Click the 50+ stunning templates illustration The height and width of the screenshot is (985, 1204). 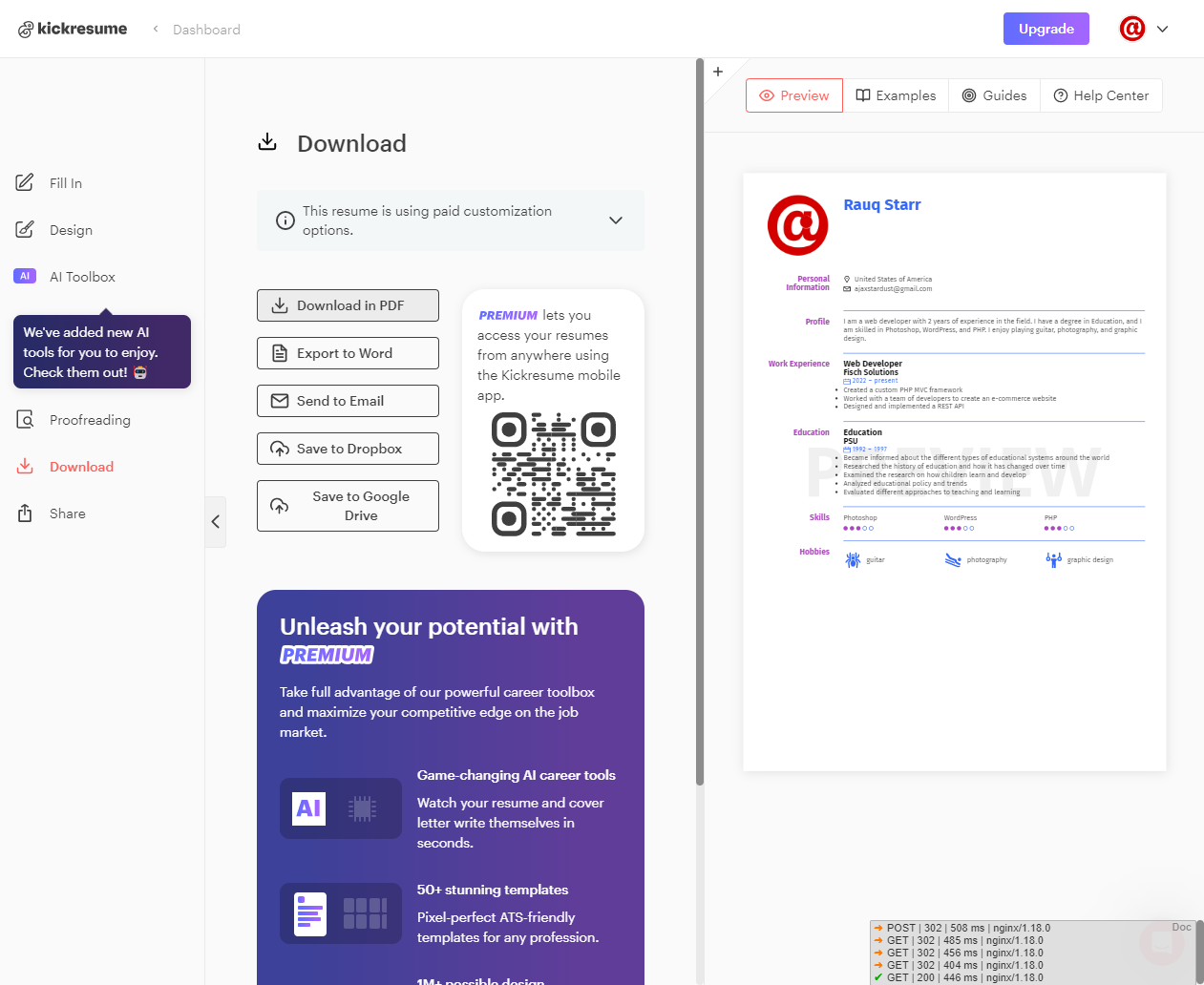point(341,913)
